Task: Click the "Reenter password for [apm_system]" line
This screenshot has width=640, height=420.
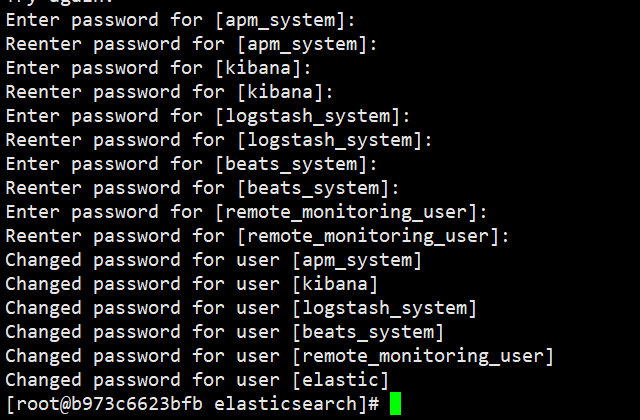Action: [192, 44]
